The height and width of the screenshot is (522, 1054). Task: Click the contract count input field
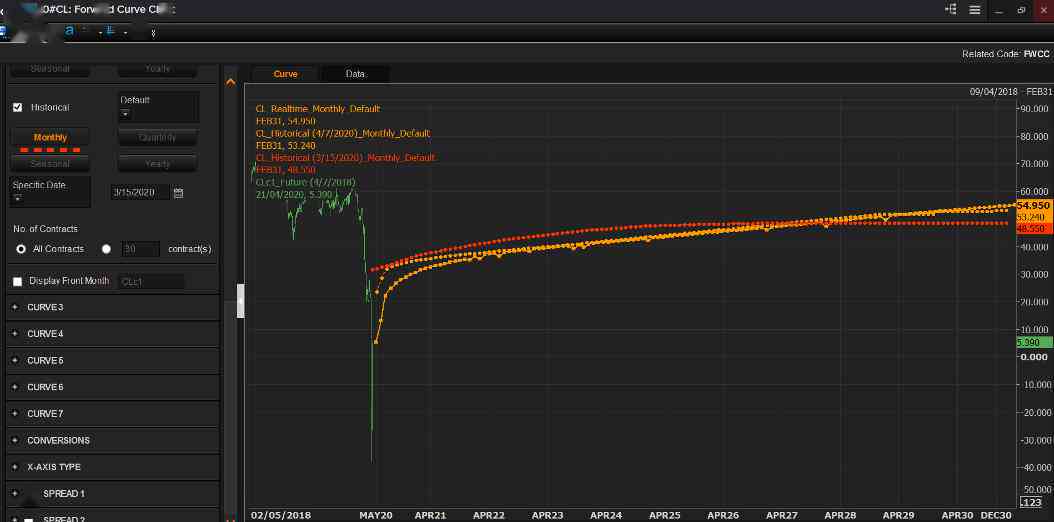[x=140, y=249]
